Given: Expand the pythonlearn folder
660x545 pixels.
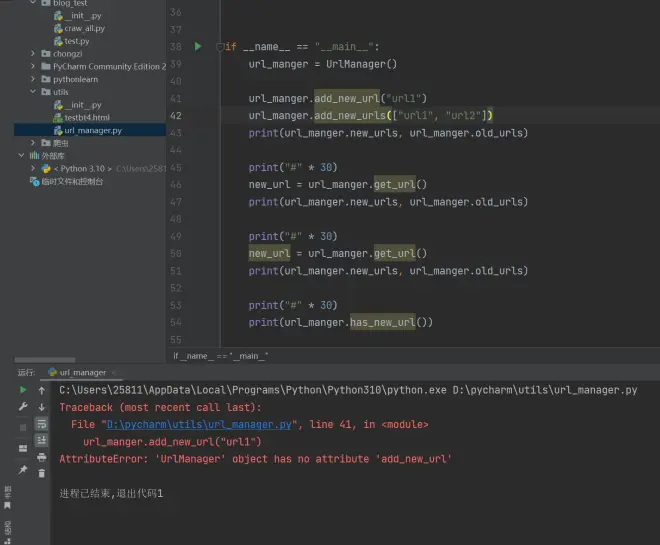Looking at the screenshot, I should coord(33,79).
